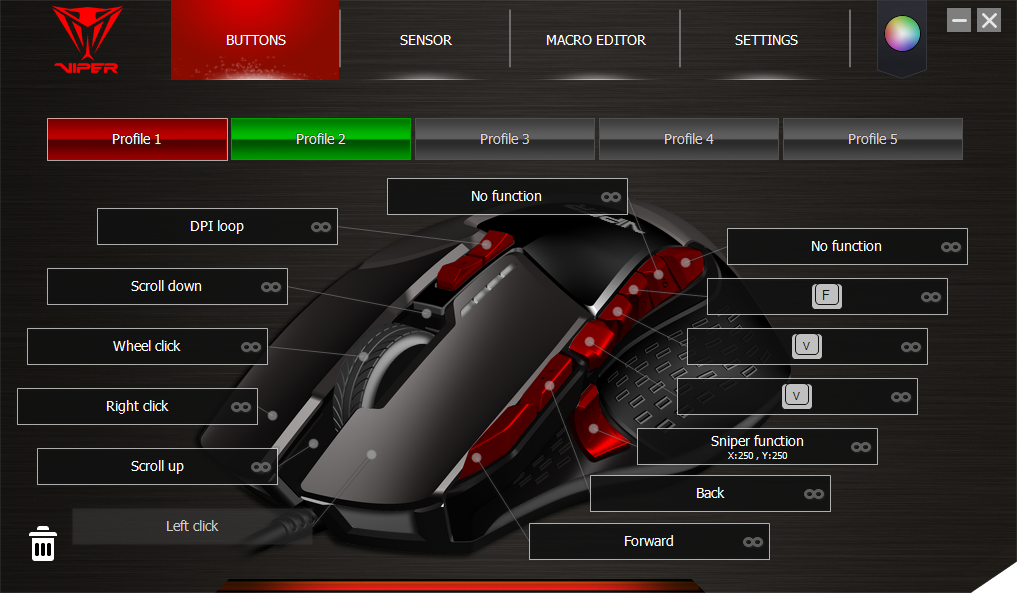The height and width of the screenshot is (593, 1017).
Task: Minimize the Viper window
Action: pos(959,20)
